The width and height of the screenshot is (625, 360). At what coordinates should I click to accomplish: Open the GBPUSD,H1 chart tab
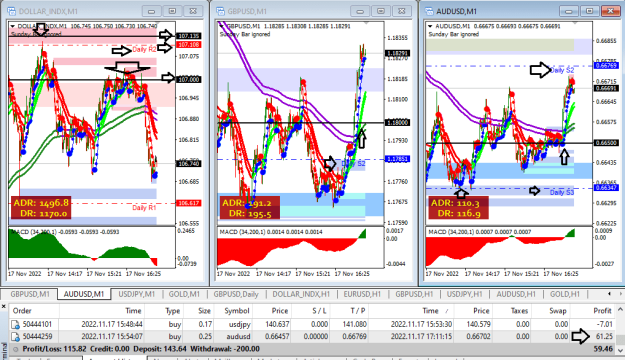coord(414,294)
